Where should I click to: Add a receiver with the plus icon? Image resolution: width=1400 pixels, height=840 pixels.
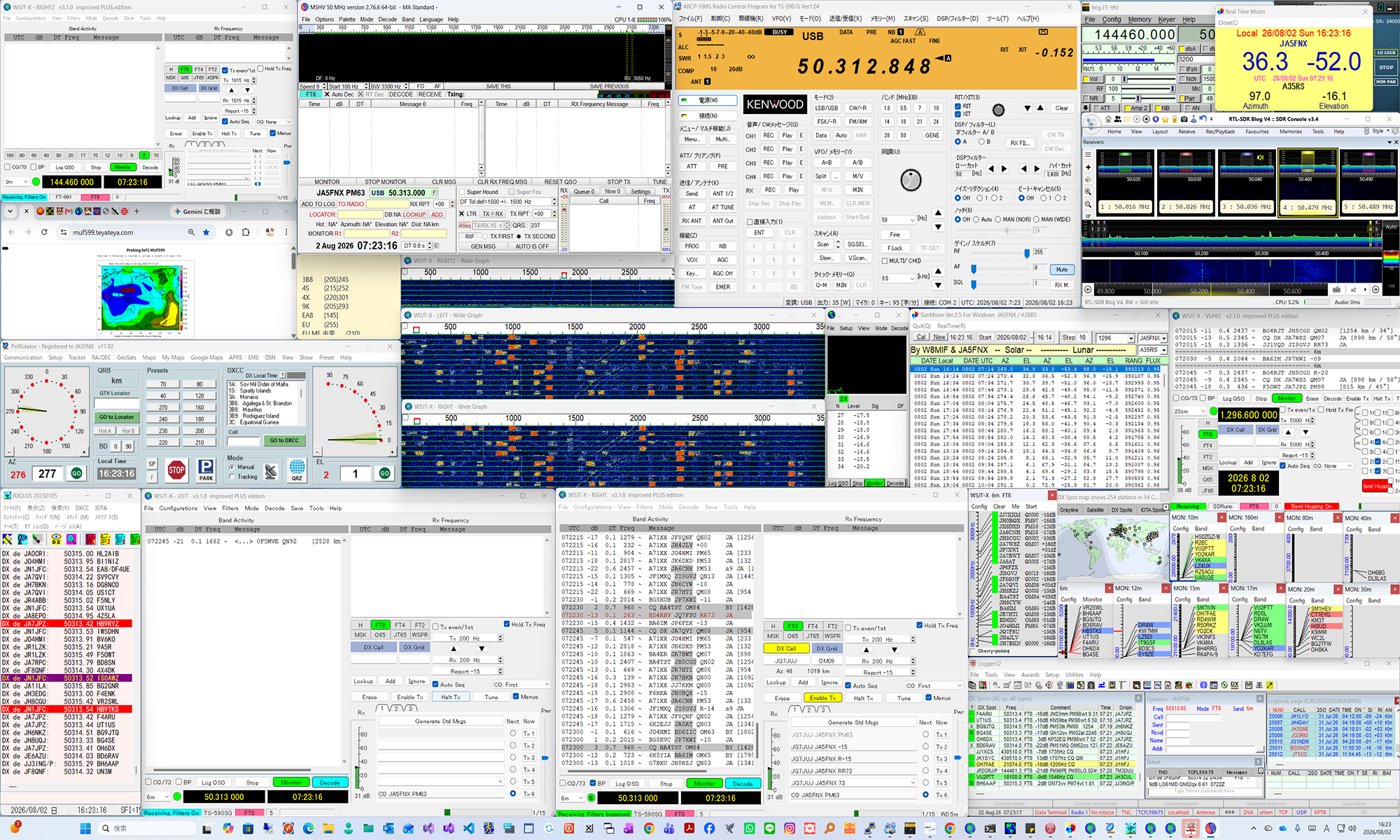click(x=1088, y=167)
